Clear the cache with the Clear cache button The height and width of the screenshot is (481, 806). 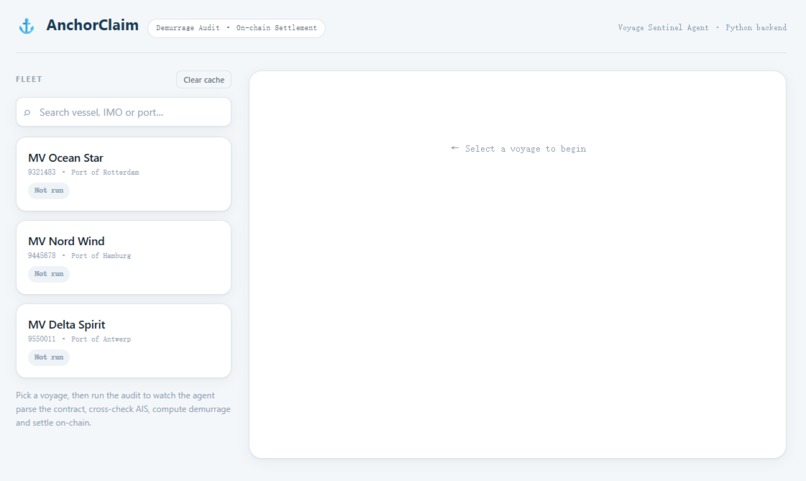[x=204, y=80]
